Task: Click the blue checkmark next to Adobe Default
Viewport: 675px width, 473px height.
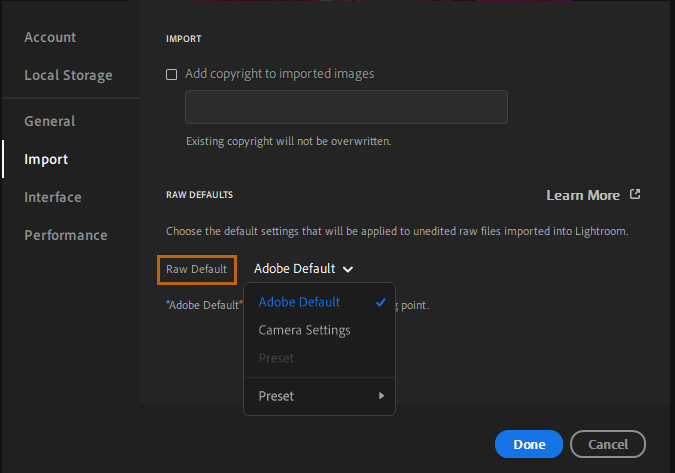Action: (381, 302)
